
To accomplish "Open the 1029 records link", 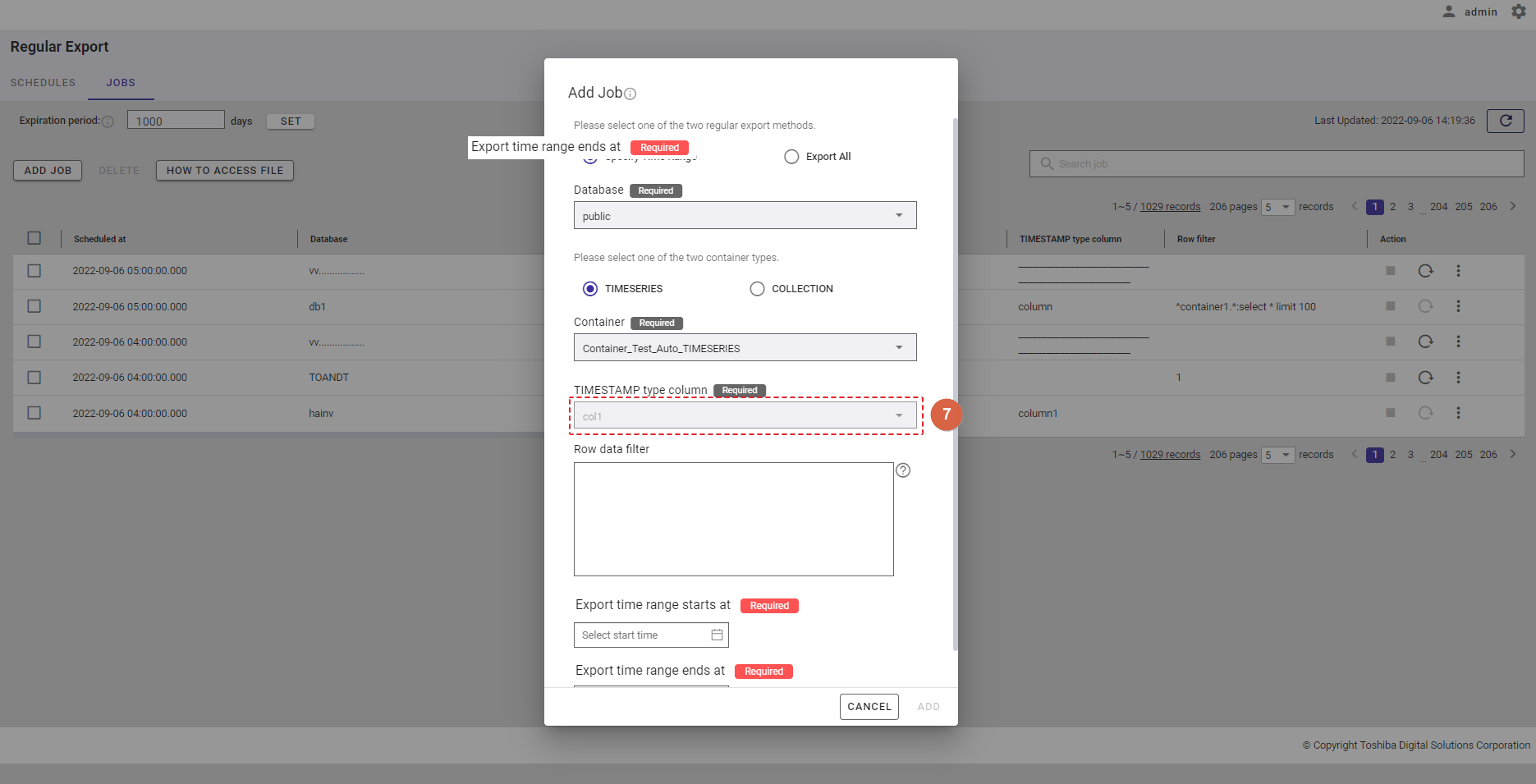I will pyautogui.click(x=1170, y=207).
